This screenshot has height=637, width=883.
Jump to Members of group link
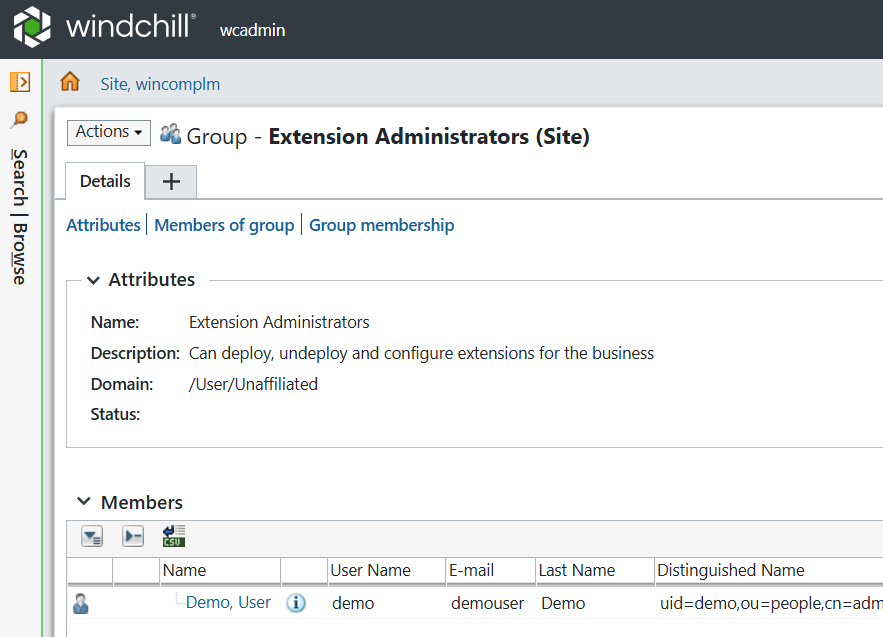click(x=224, y=225)
